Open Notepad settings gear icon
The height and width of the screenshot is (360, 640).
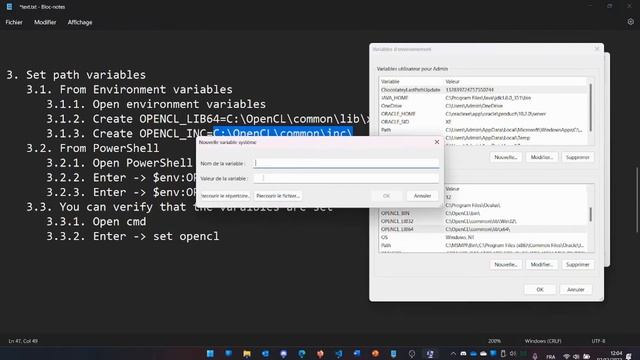click(630, 22)
